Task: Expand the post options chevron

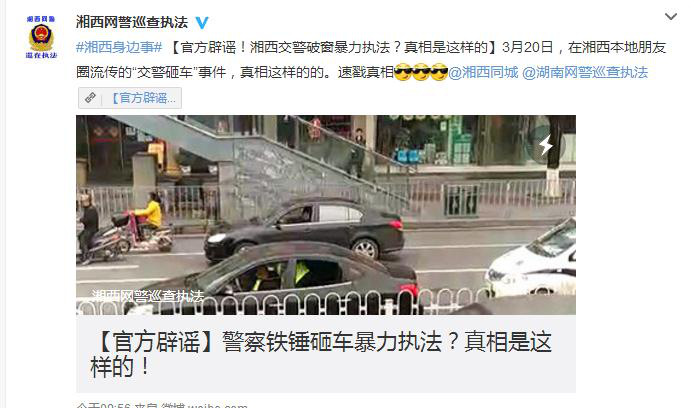Action: pyautogui.click(x=671, y=17)
